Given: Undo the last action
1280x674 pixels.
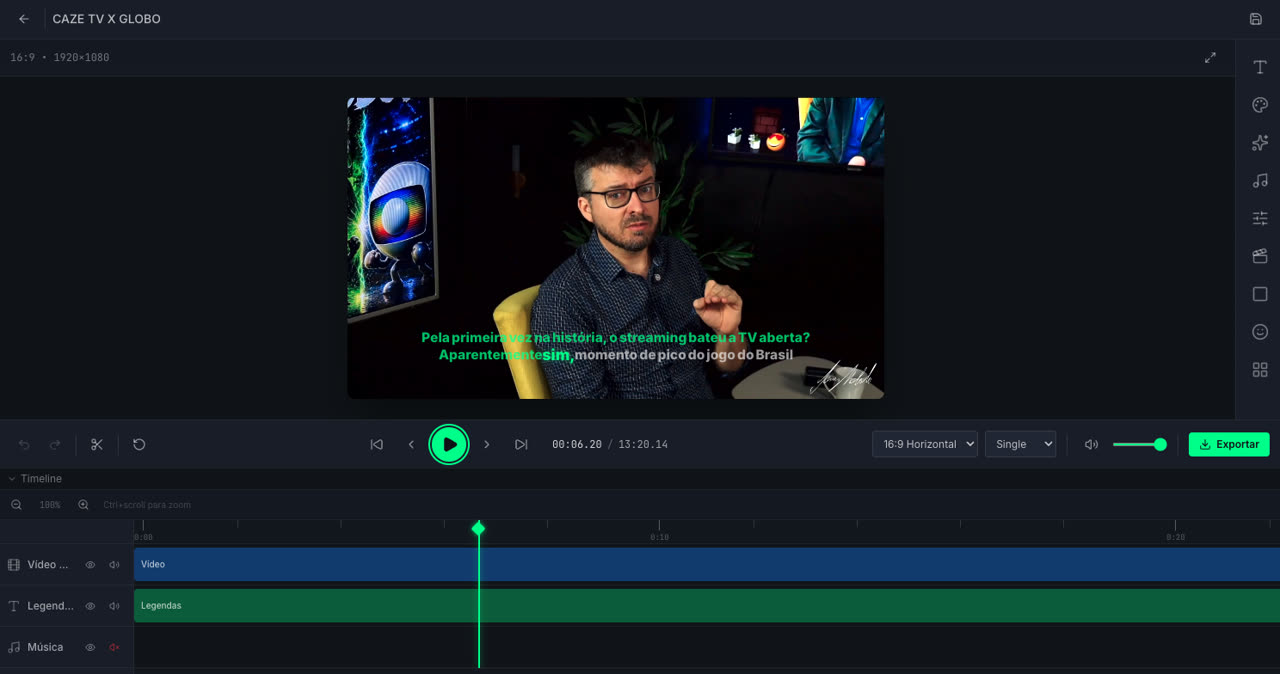Looking at the screenshot, I should 24,444.
